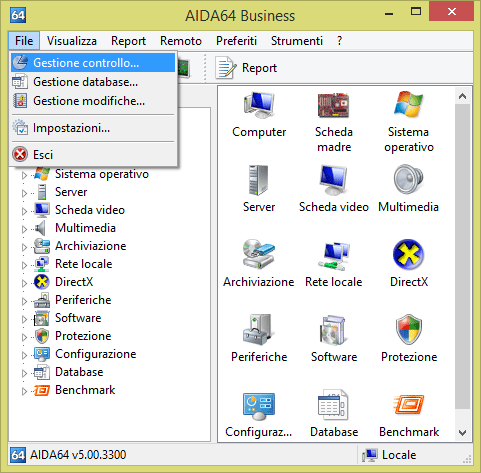The width and height of the screenshot is (481, 473).
Task: Select Benchmark in the tree
Action: click(85, 390)
